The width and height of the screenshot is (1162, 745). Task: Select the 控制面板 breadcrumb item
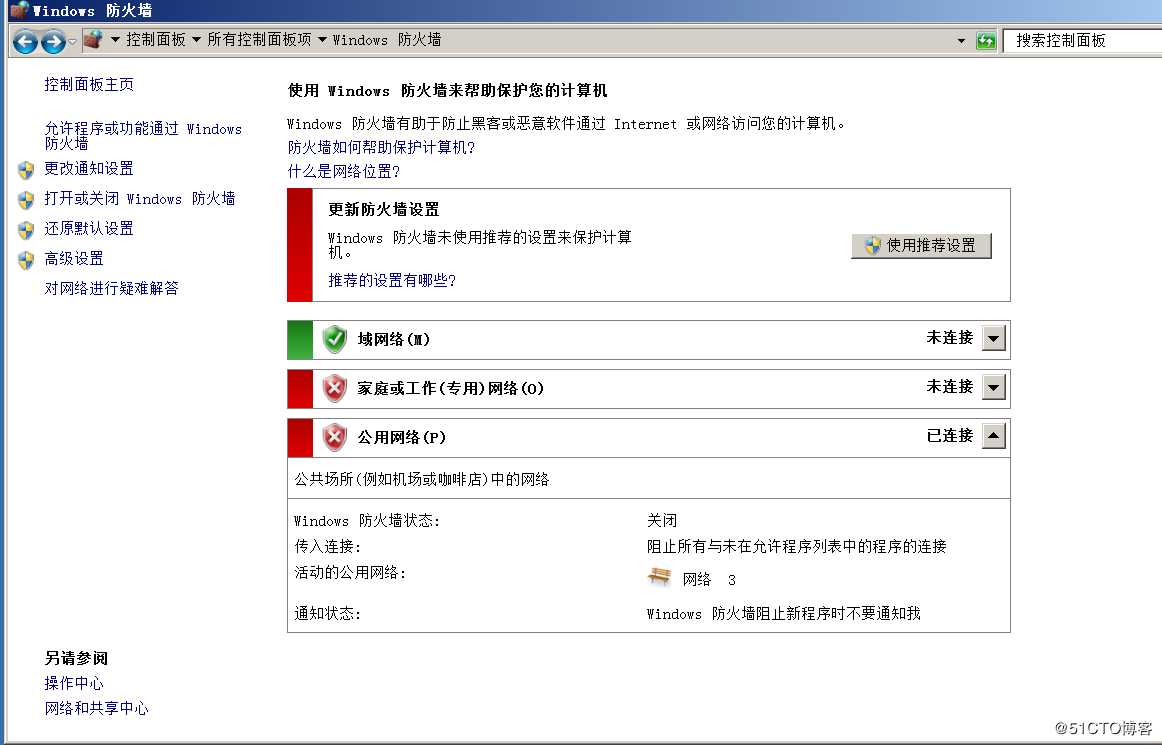[x=156, y=40]
